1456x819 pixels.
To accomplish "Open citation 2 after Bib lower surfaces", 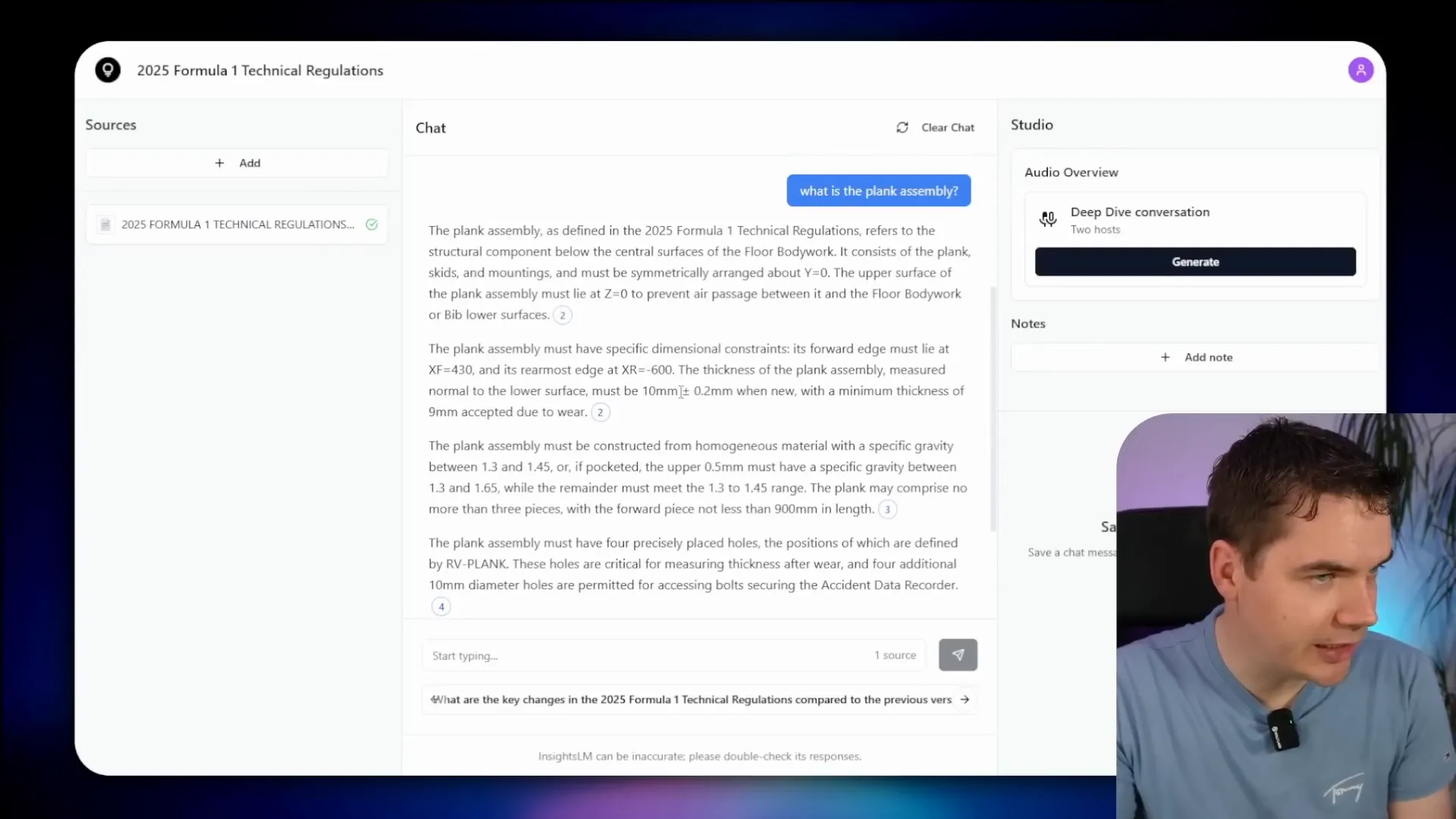I will coord(562,315).
